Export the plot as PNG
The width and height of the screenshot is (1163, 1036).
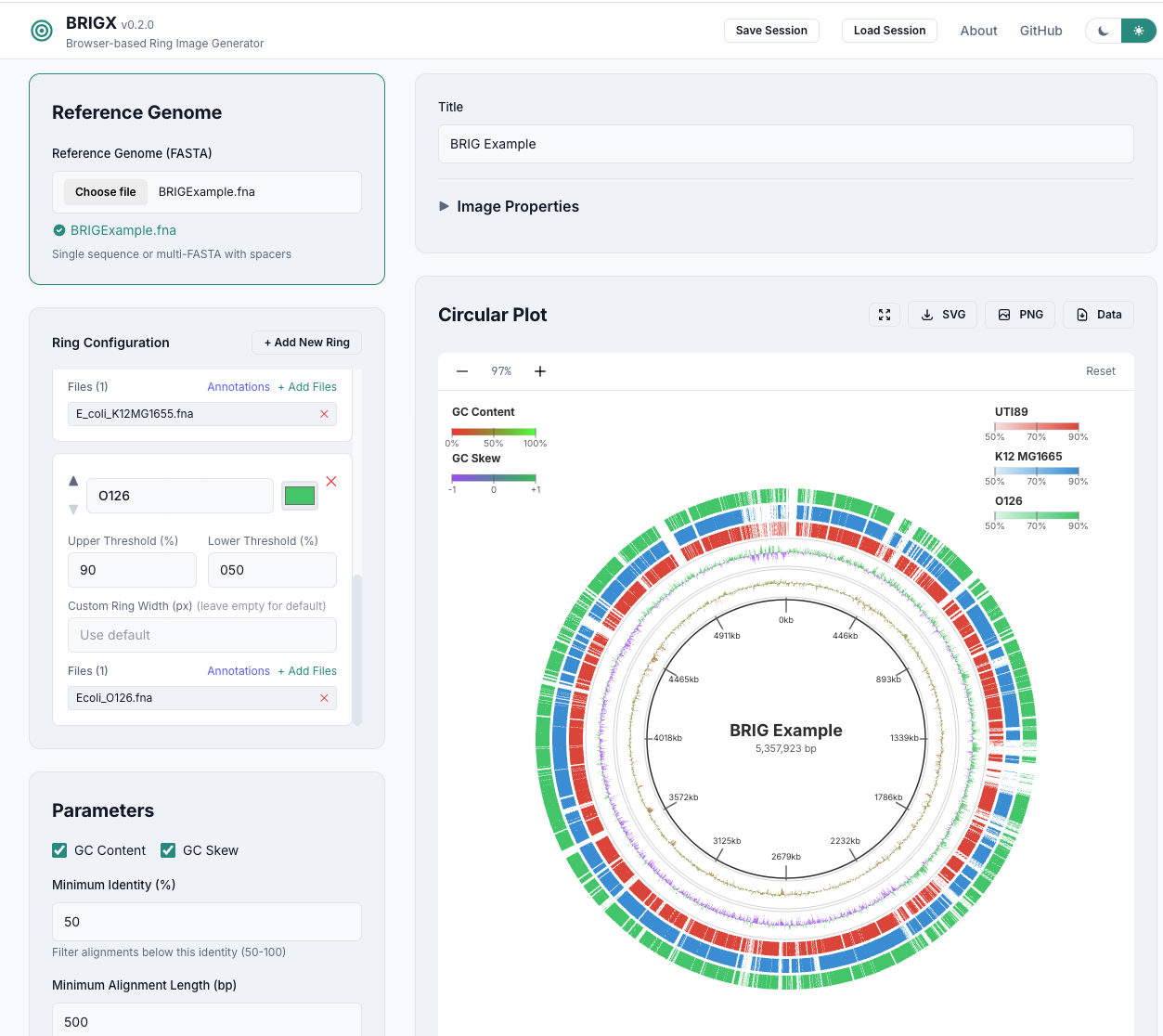1020,315
